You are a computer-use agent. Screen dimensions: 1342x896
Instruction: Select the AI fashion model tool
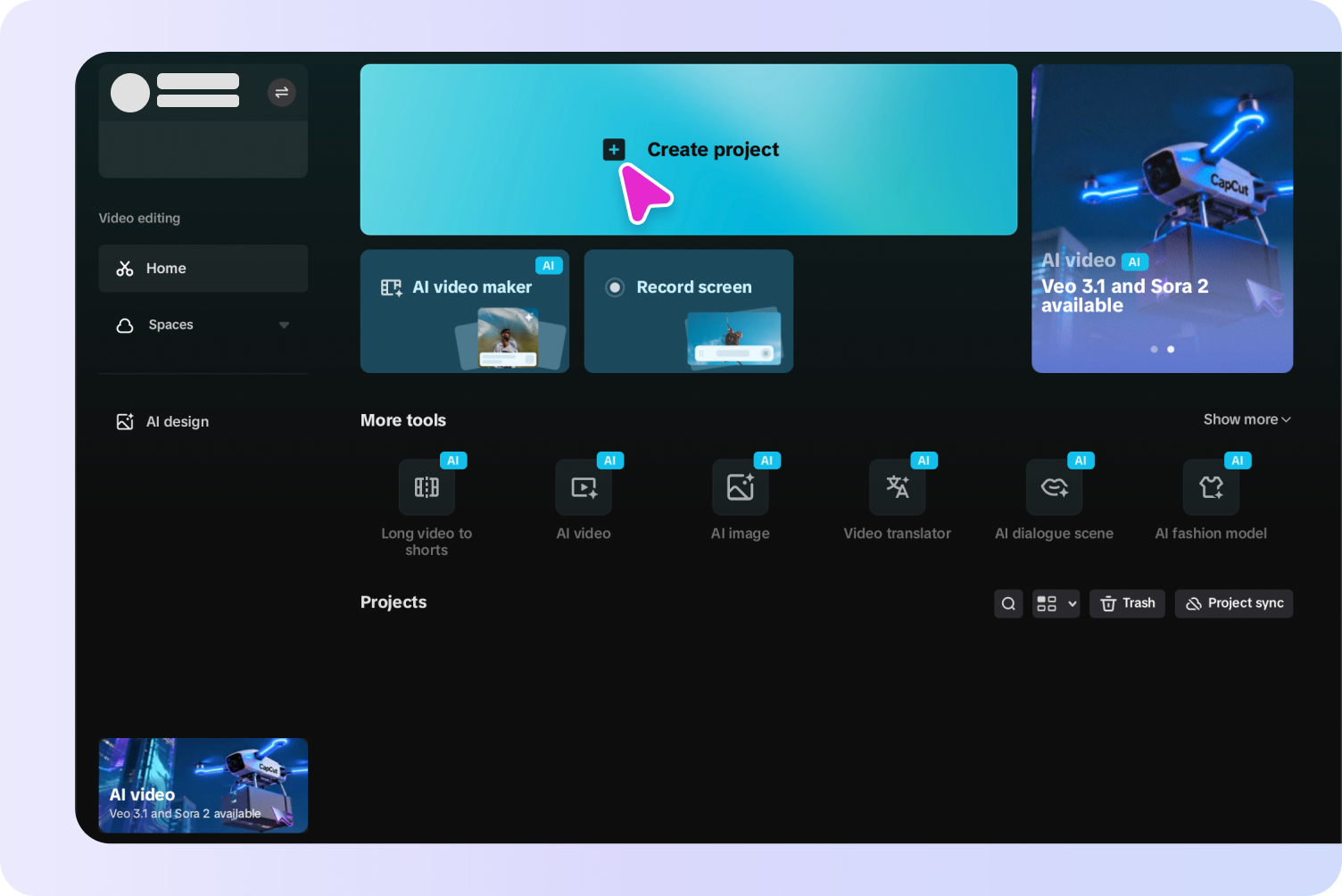pyautogui.click(x=1210, y=487)
